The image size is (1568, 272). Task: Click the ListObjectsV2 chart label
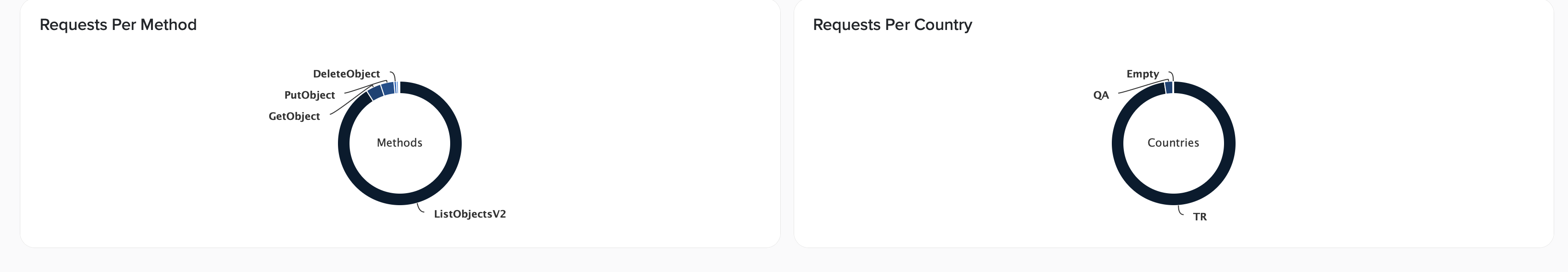[x=469, y=214]
